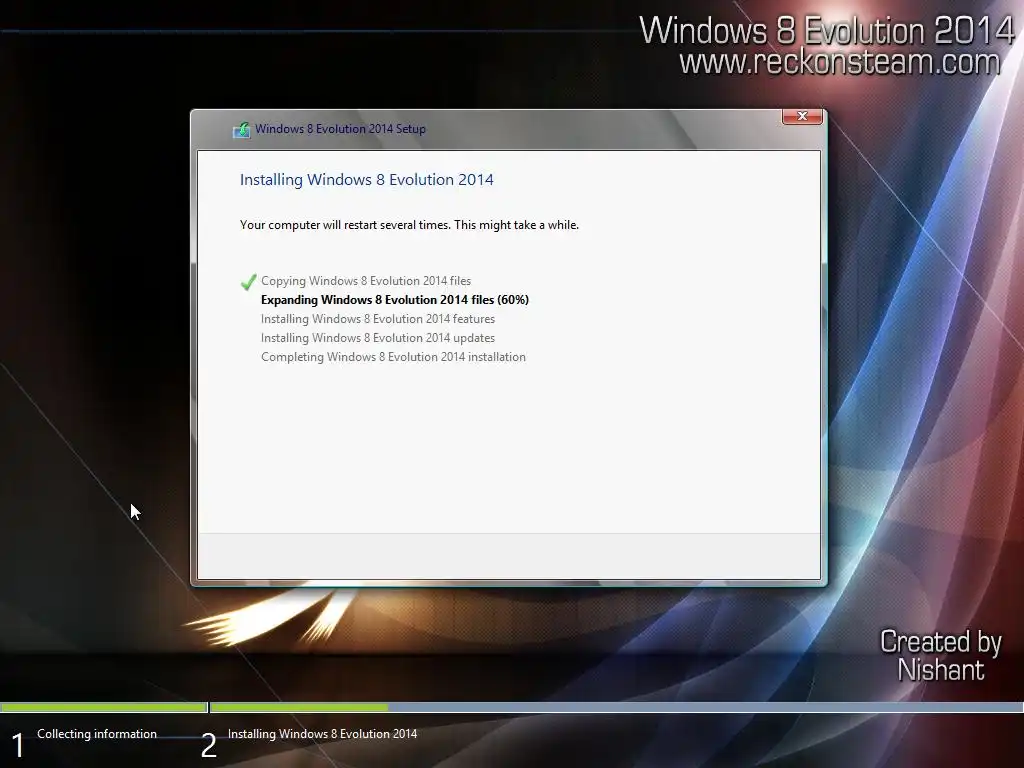This screenshot has height=768, width=1024.
Task: Click 'Completing Windows 8 Evolution 2014 installation' line
Action: [393, 357]
